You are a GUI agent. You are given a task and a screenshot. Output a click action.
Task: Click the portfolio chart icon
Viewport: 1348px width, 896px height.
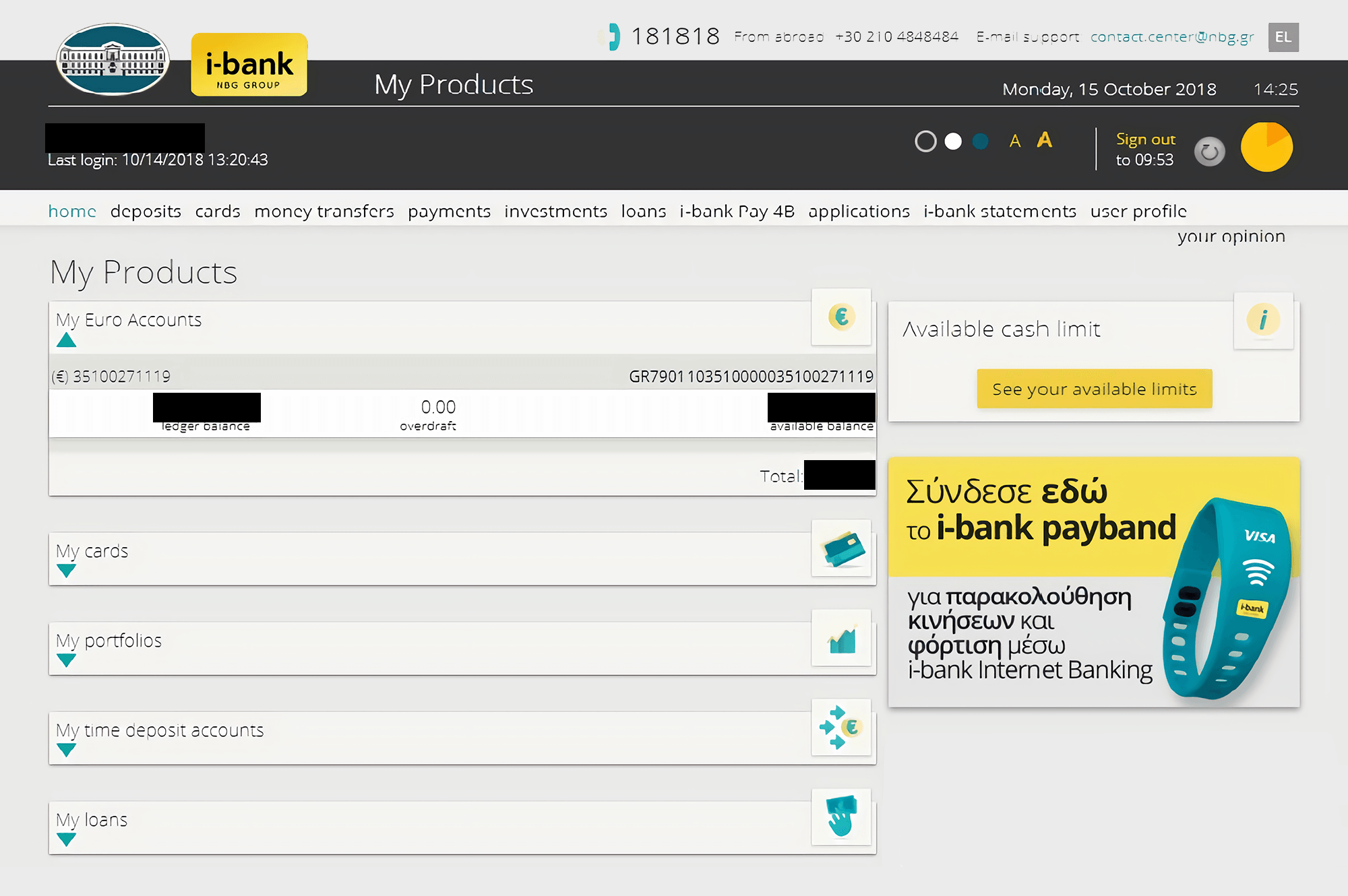pyautogui.click(x=841, y=638)
